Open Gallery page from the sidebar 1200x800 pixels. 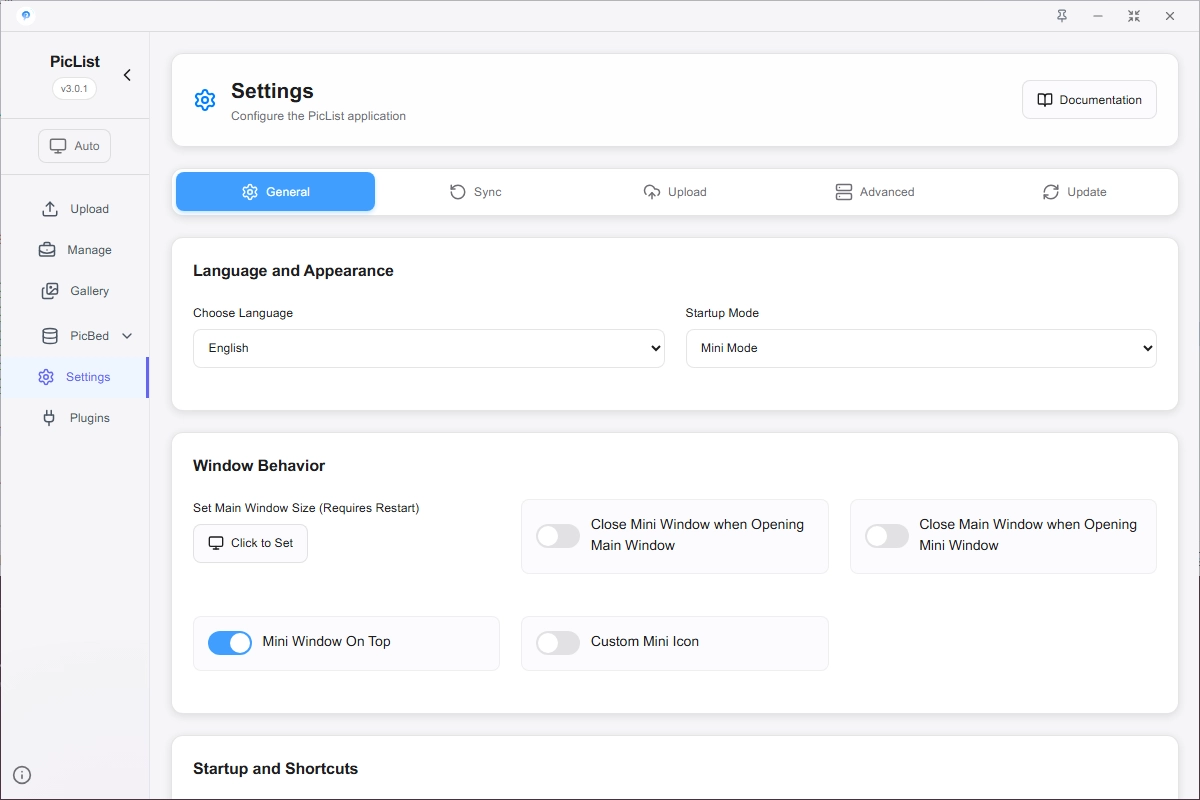[x=75, y=291]
